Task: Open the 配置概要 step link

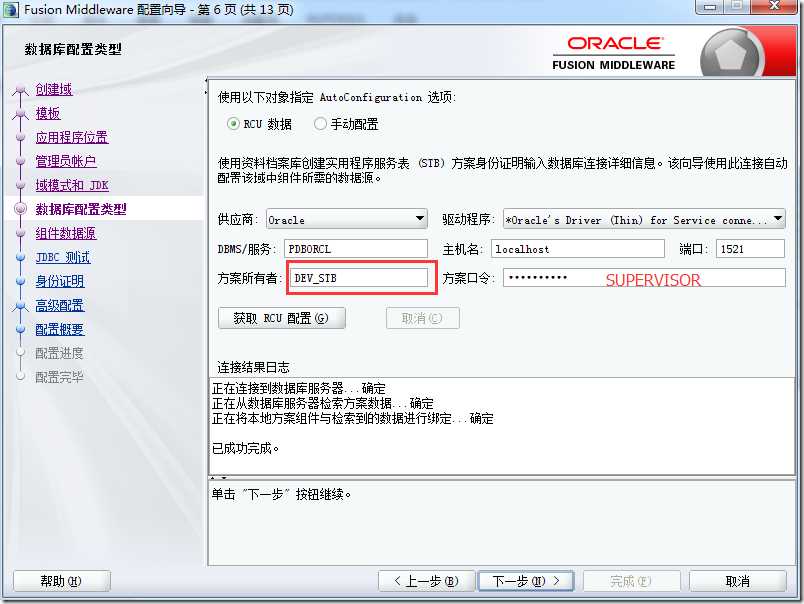Action: [x=60, y=330]
